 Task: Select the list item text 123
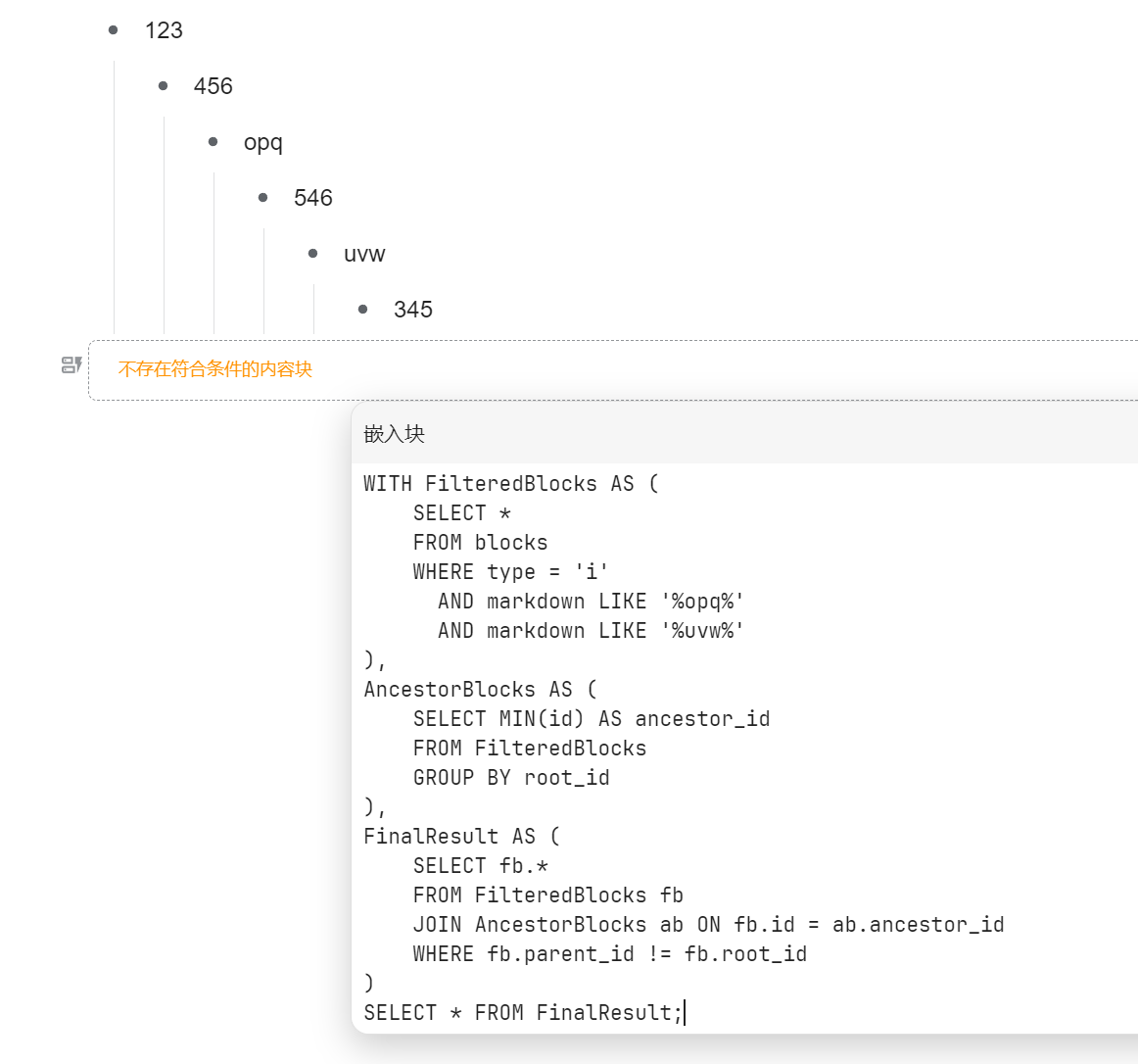click(x=164, y=30)
